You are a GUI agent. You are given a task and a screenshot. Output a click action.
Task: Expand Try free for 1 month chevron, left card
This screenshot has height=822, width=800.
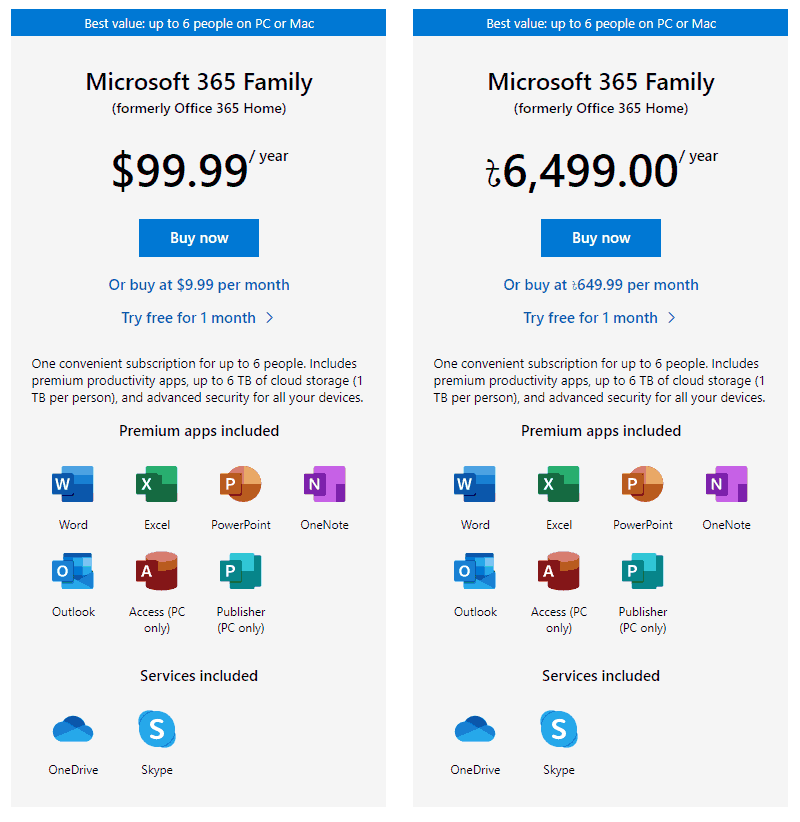click(267, 316)
